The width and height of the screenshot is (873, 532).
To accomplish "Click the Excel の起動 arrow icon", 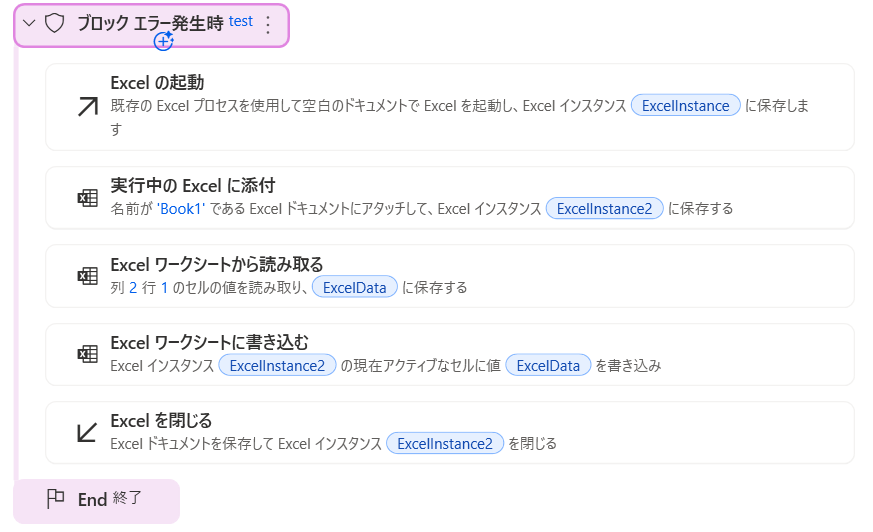I will tap(87, 107).
